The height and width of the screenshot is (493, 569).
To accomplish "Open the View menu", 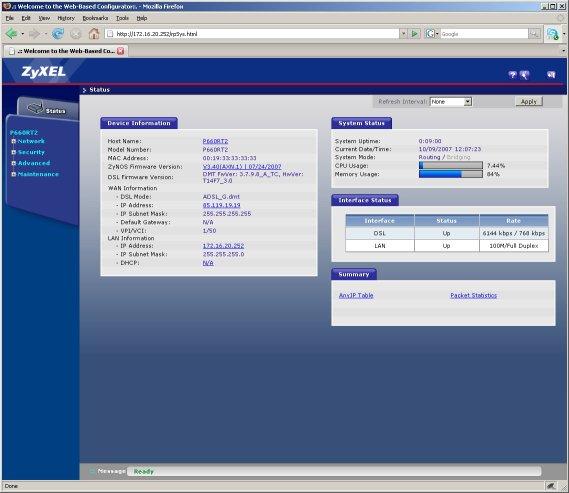I will (44, 18).
